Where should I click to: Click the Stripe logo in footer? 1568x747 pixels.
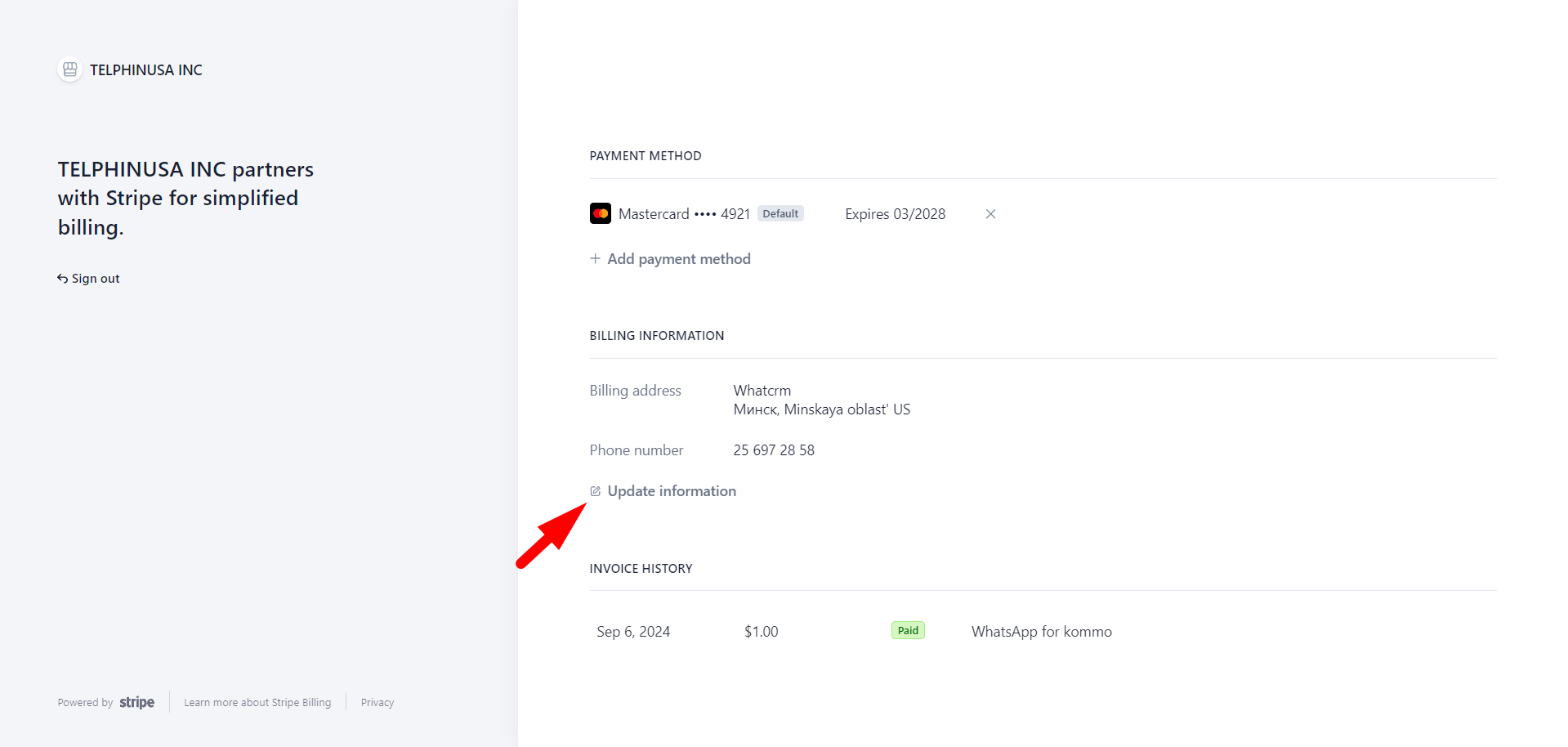click(136, 702)
